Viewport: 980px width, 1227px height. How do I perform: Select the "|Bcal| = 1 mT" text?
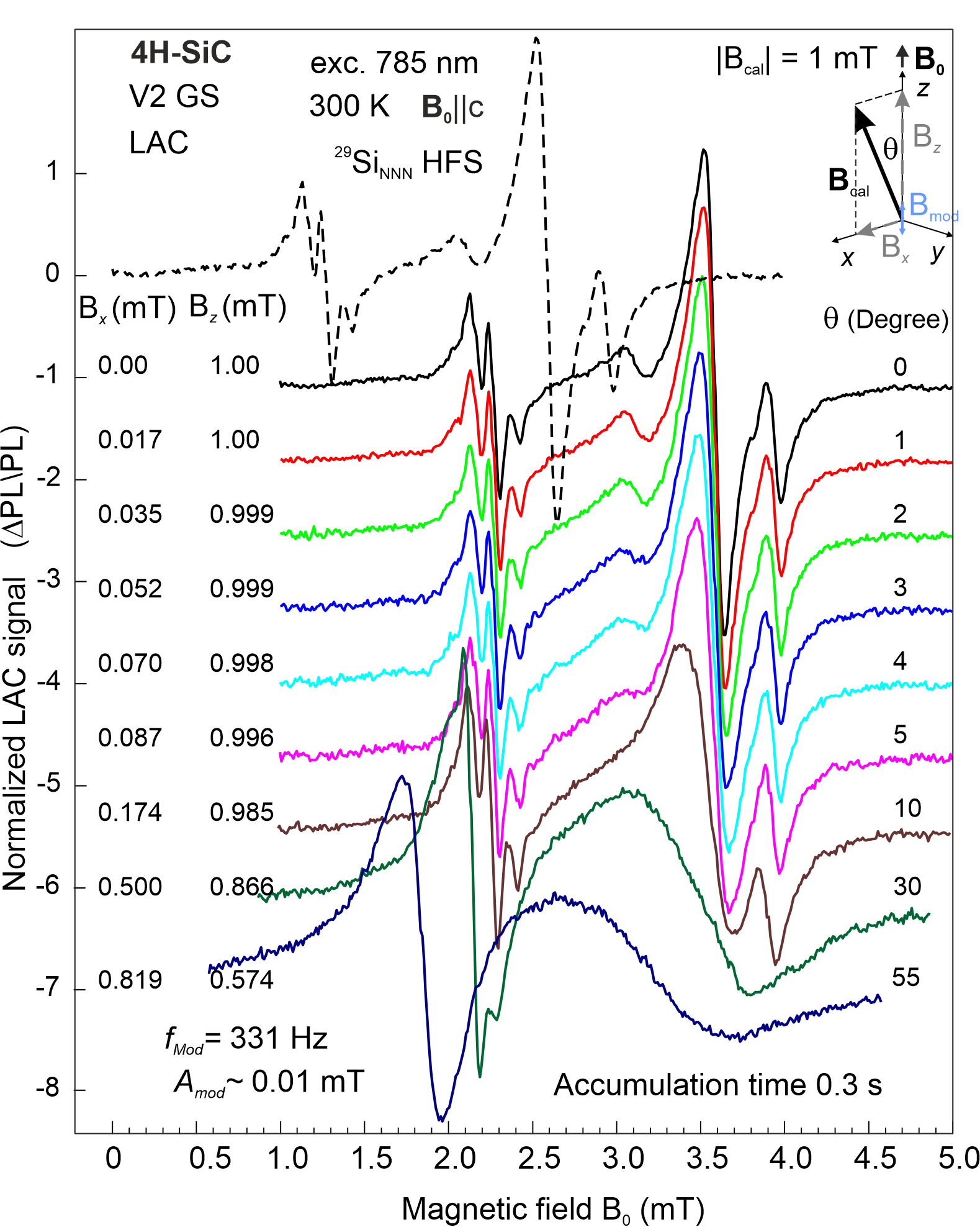[796, 60]
